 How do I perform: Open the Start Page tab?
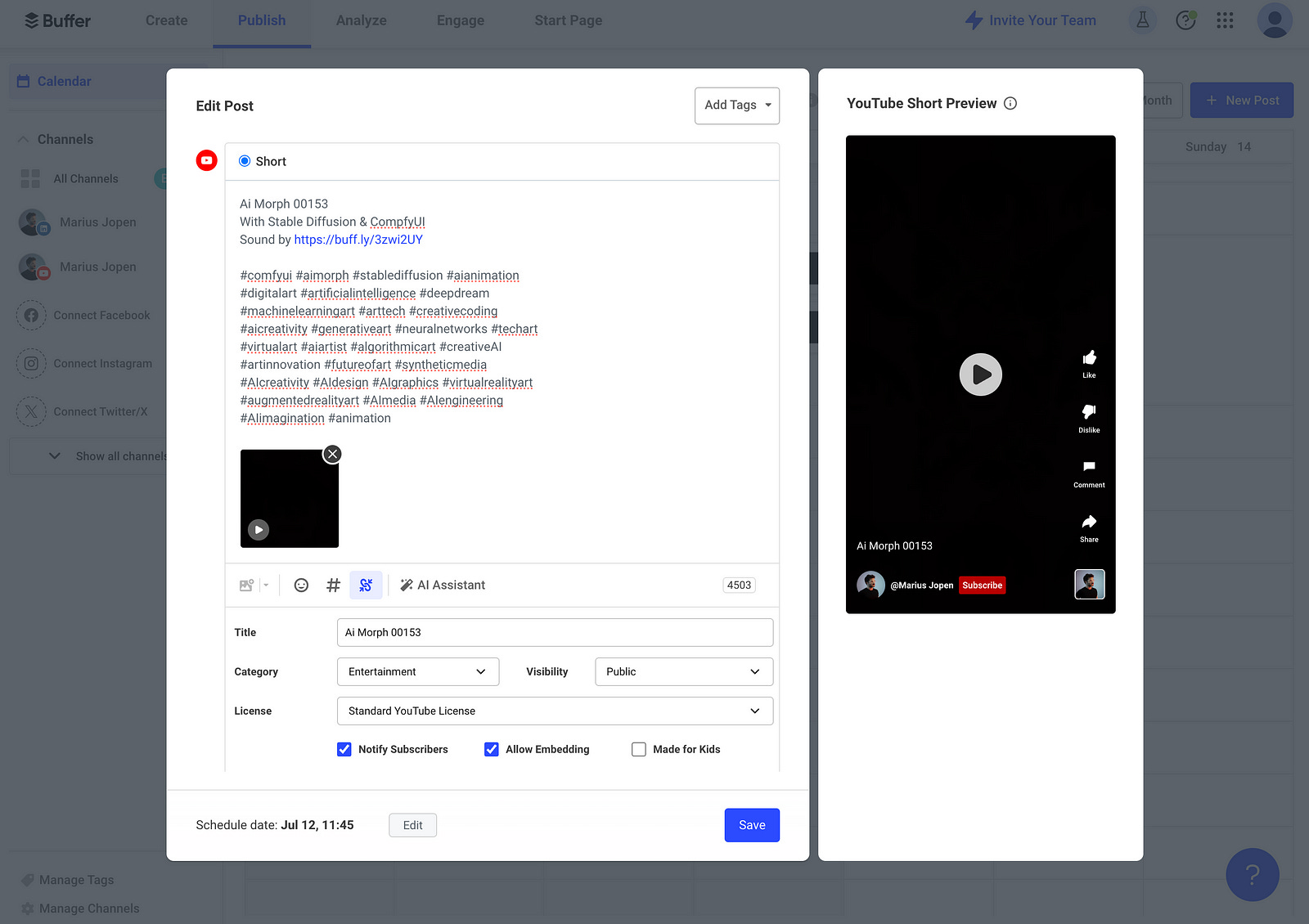569,20
